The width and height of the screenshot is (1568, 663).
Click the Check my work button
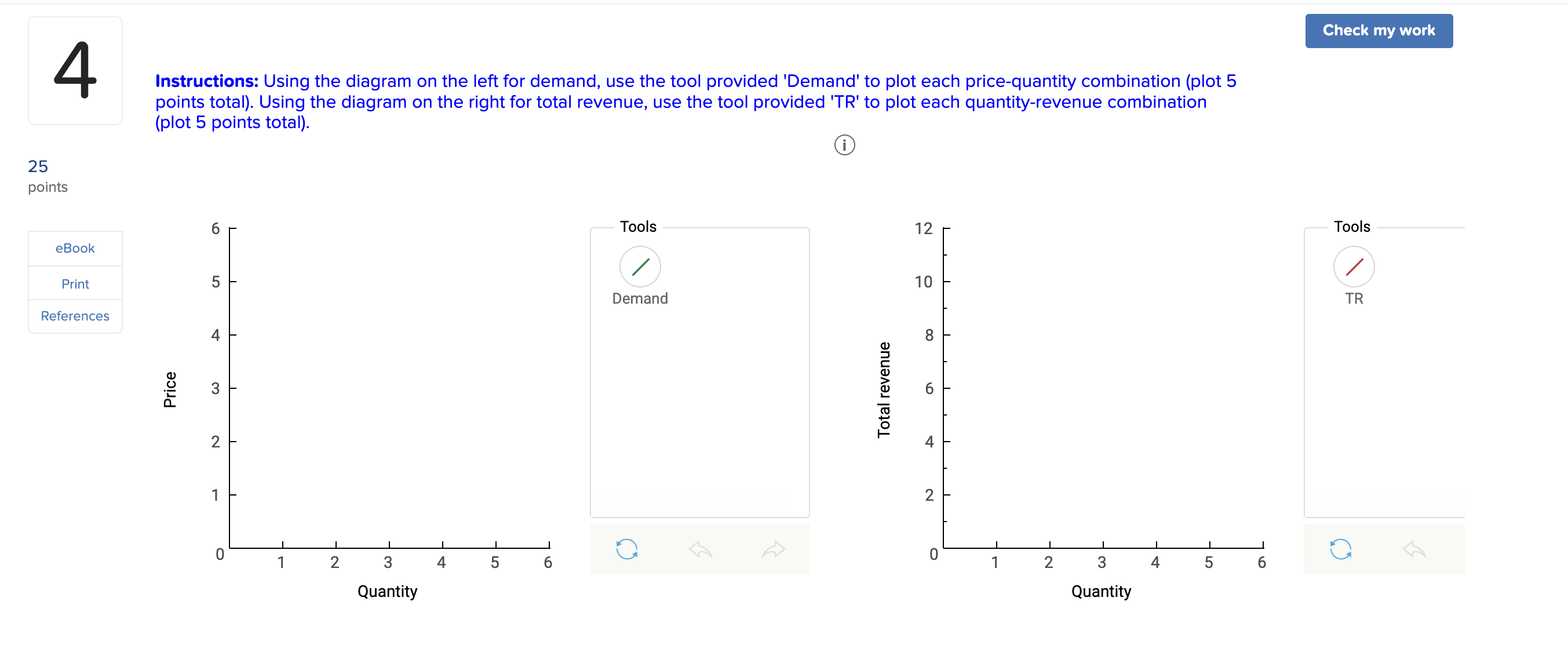tap(1379, 31)
